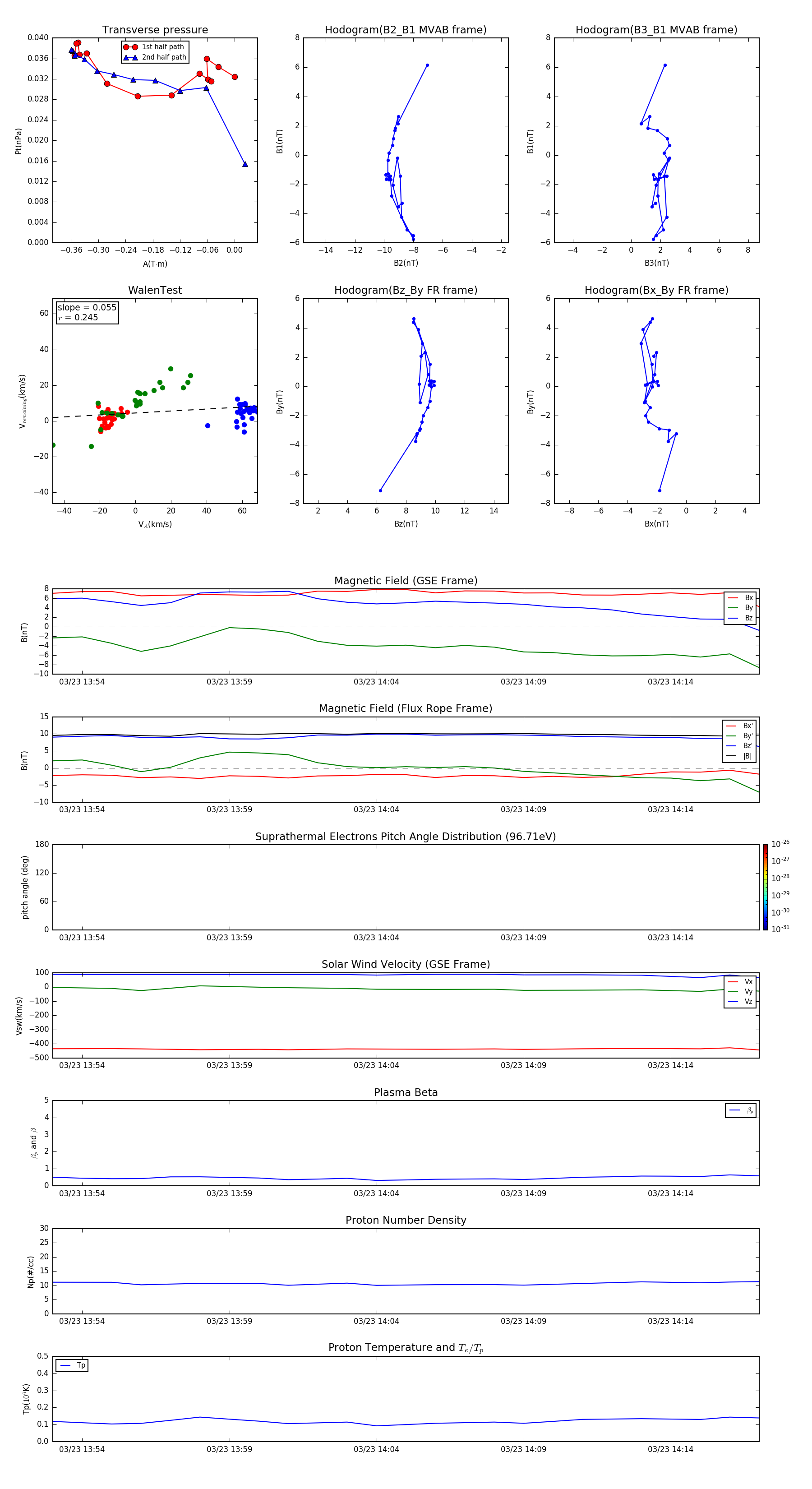Click the "Bx(nT)" x-axis label
The image size is (812, 1489).
tap(656, 524)
